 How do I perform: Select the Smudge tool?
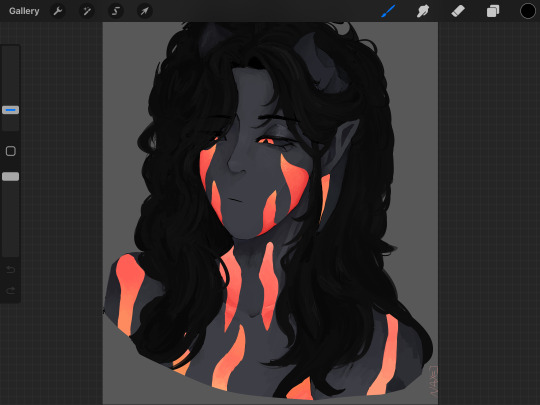(423, 11)
